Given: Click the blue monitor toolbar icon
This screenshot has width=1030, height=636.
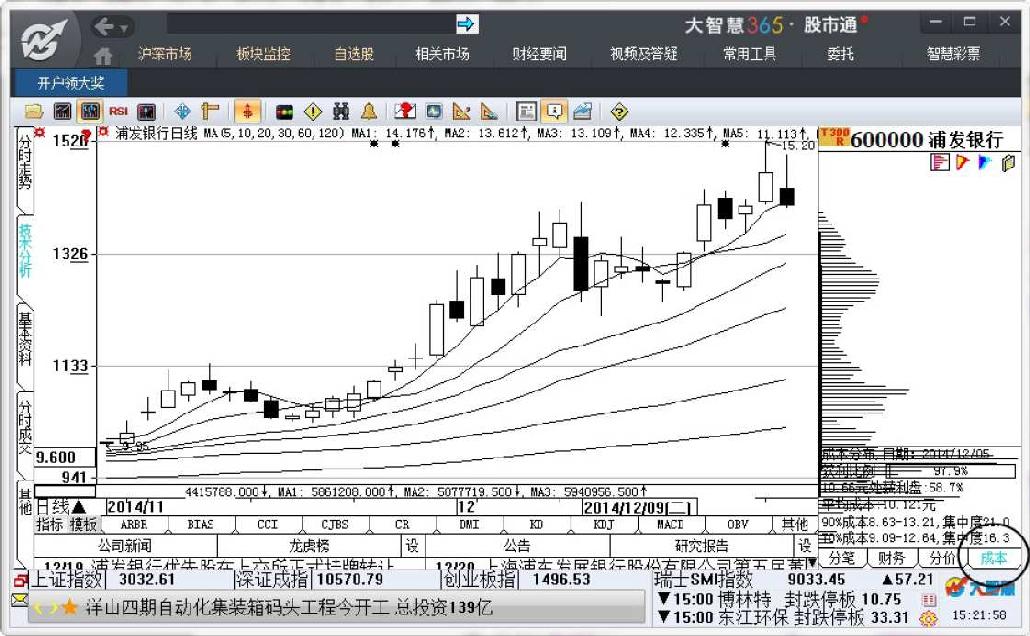Looking at the screenshot, I should (434, 112).
